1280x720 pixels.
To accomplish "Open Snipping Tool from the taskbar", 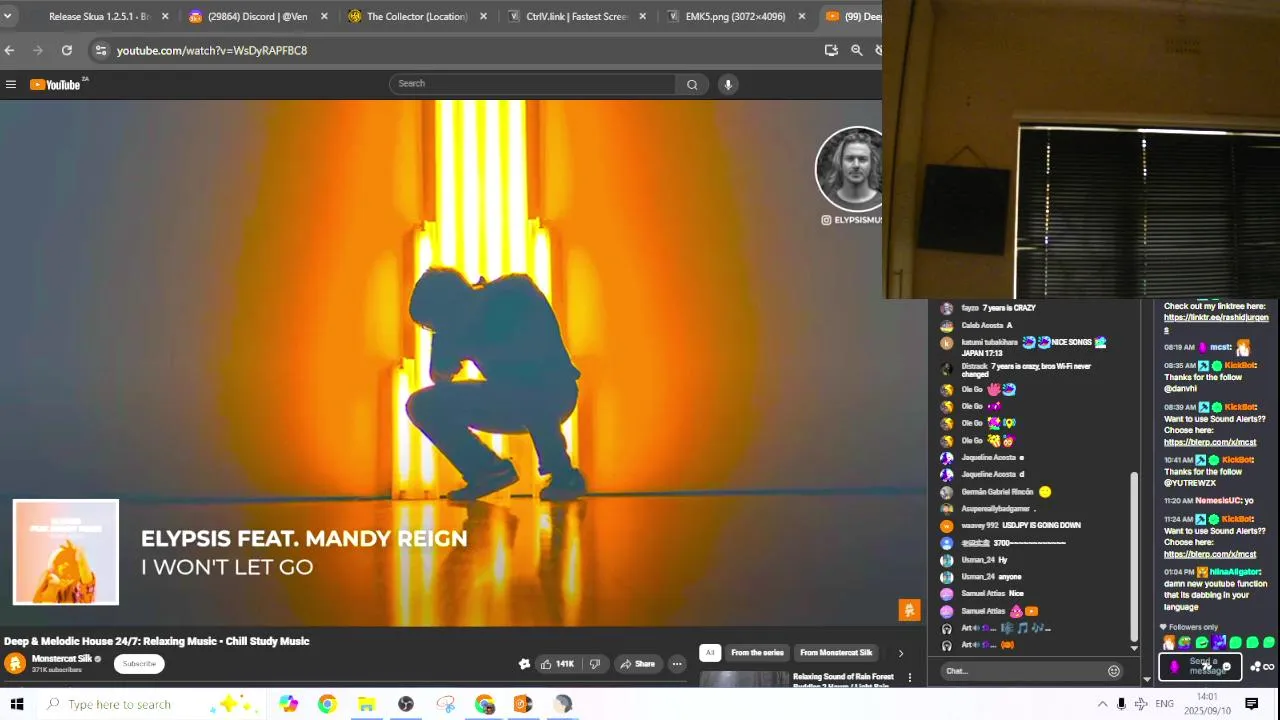I will pos(445,704).
